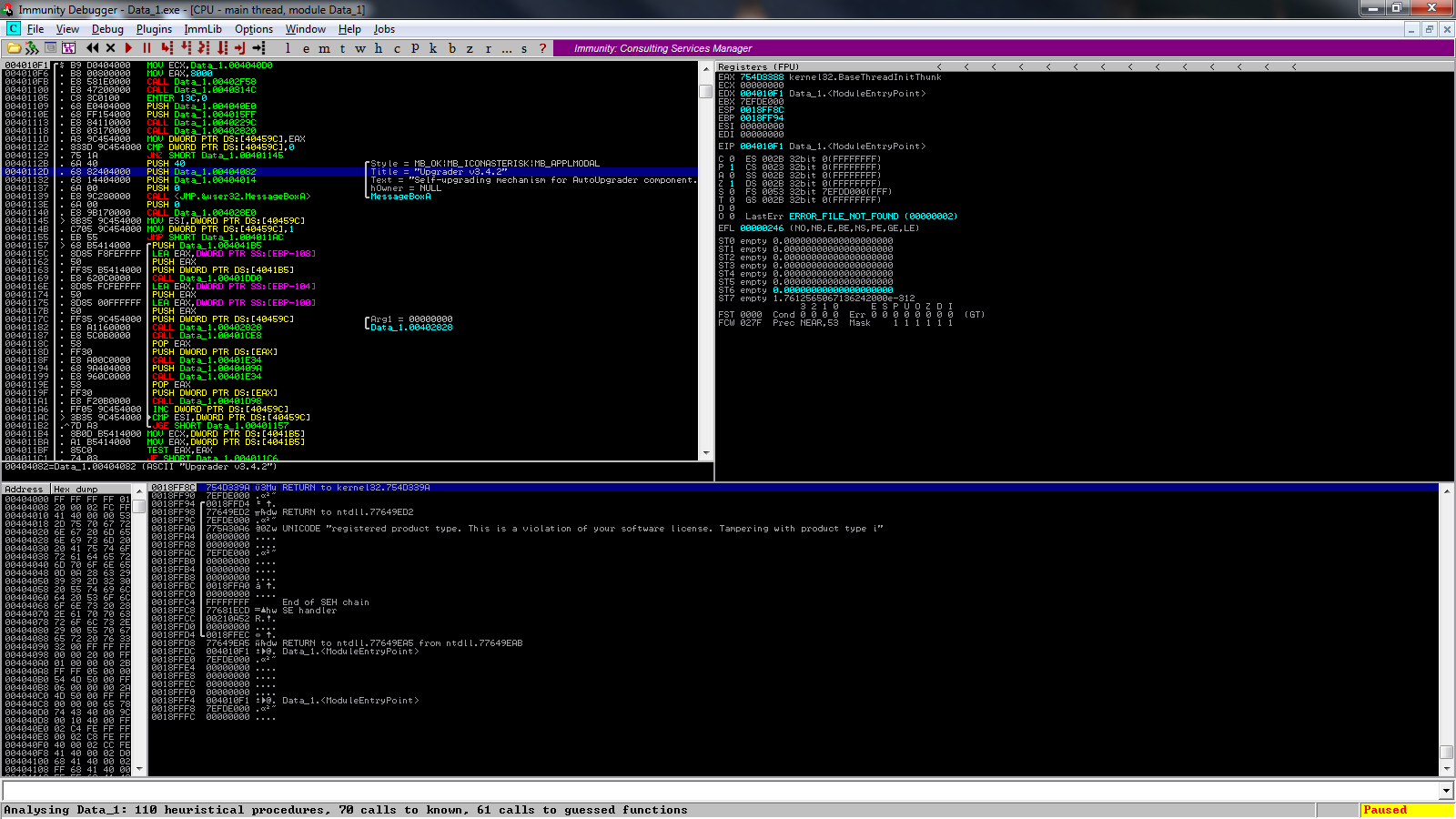Viewport: 1456px width, 819px height.
Task: Select the EAX register value 754D3388
Action: click(x=762, y=77)
